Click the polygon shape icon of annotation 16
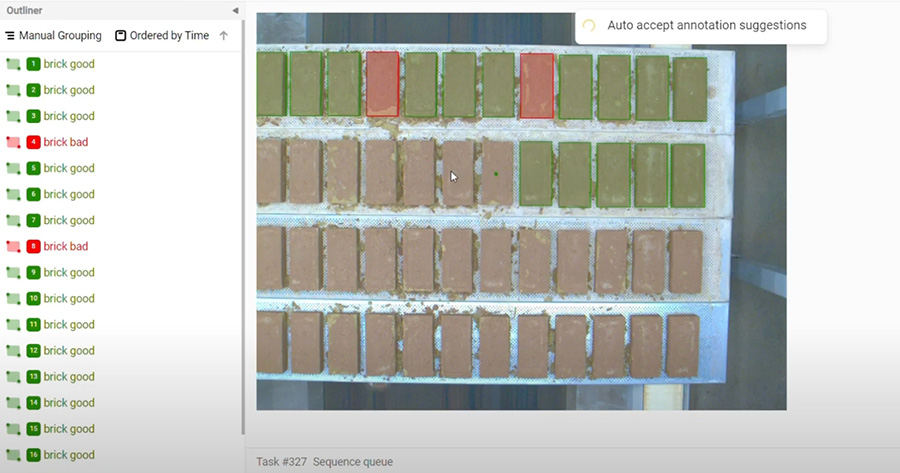900x473 pixels. coord(13,456)
